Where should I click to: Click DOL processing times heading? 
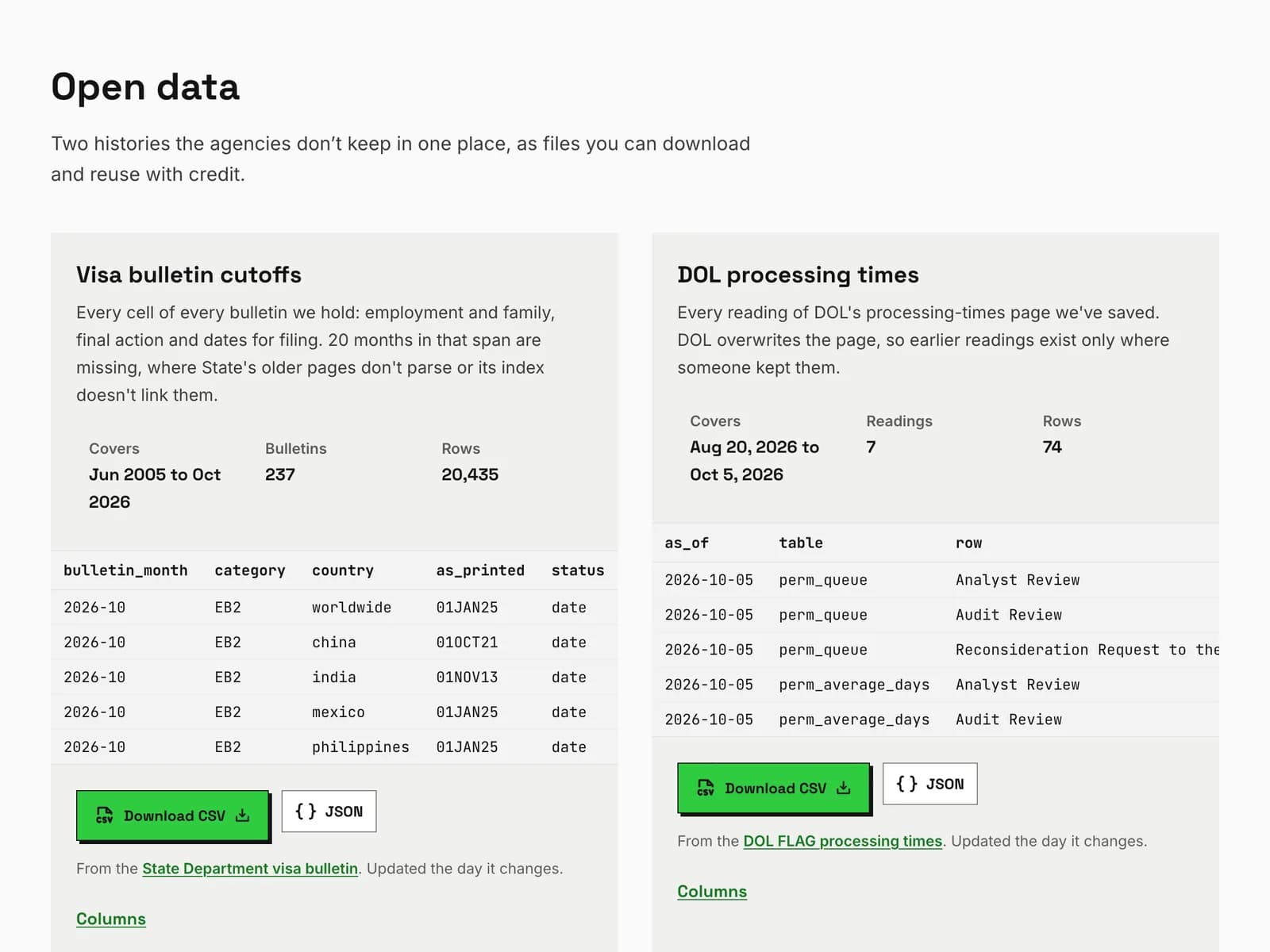(x=798, y=274)
